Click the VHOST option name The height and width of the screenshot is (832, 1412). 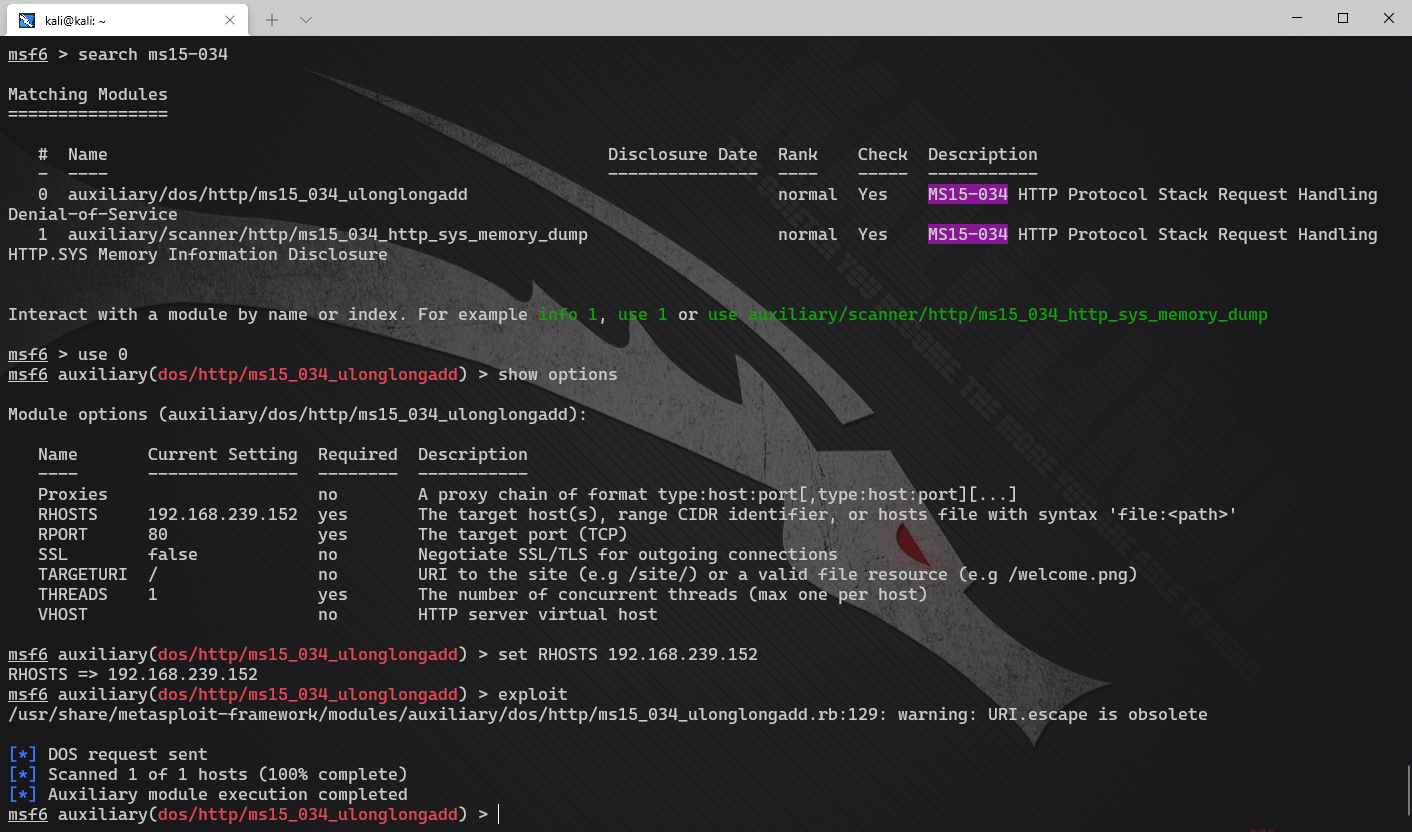pos(63,614)
